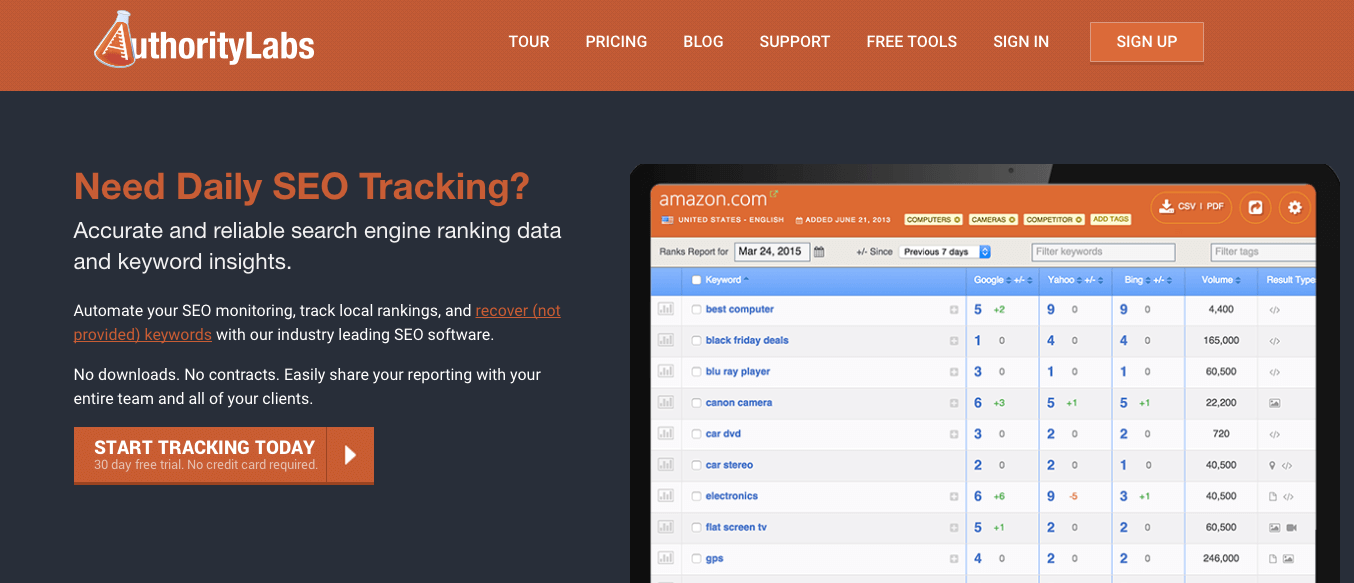Click the plus icon in blu ray player row
1354x583 pixels.
[954, 372]
